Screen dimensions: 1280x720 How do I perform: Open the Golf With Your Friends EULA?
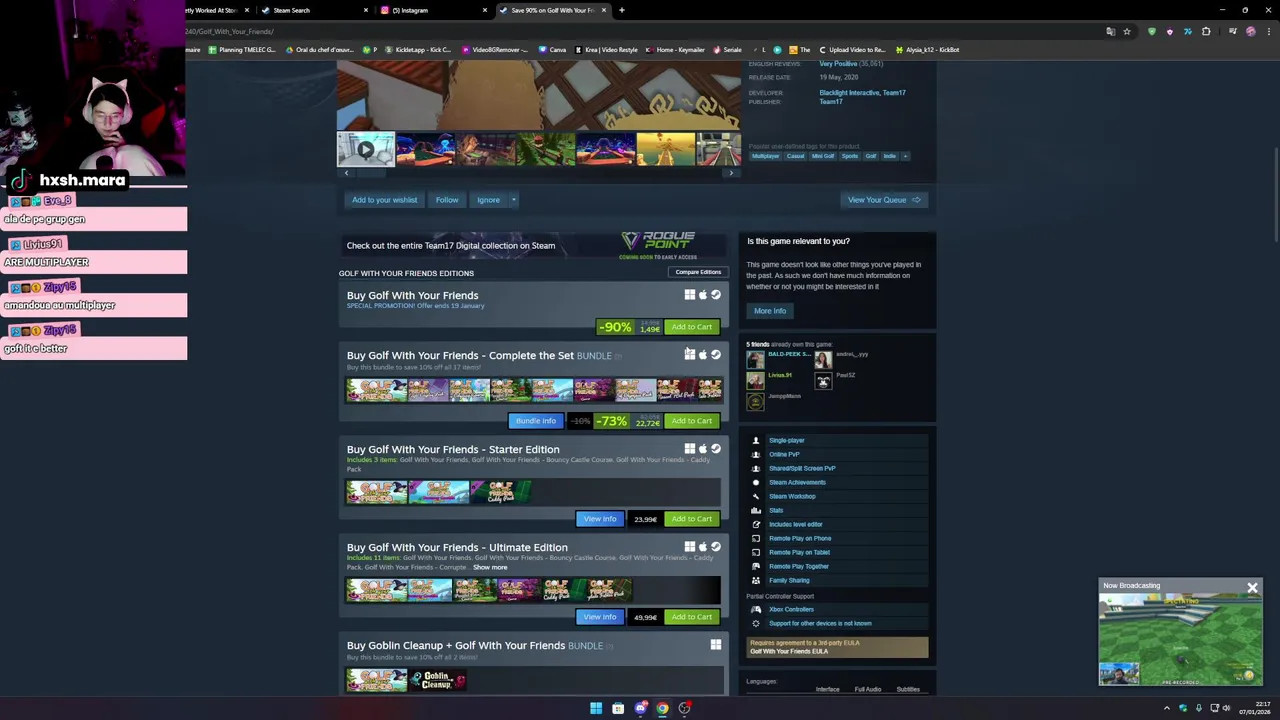[x=789, y=652]
